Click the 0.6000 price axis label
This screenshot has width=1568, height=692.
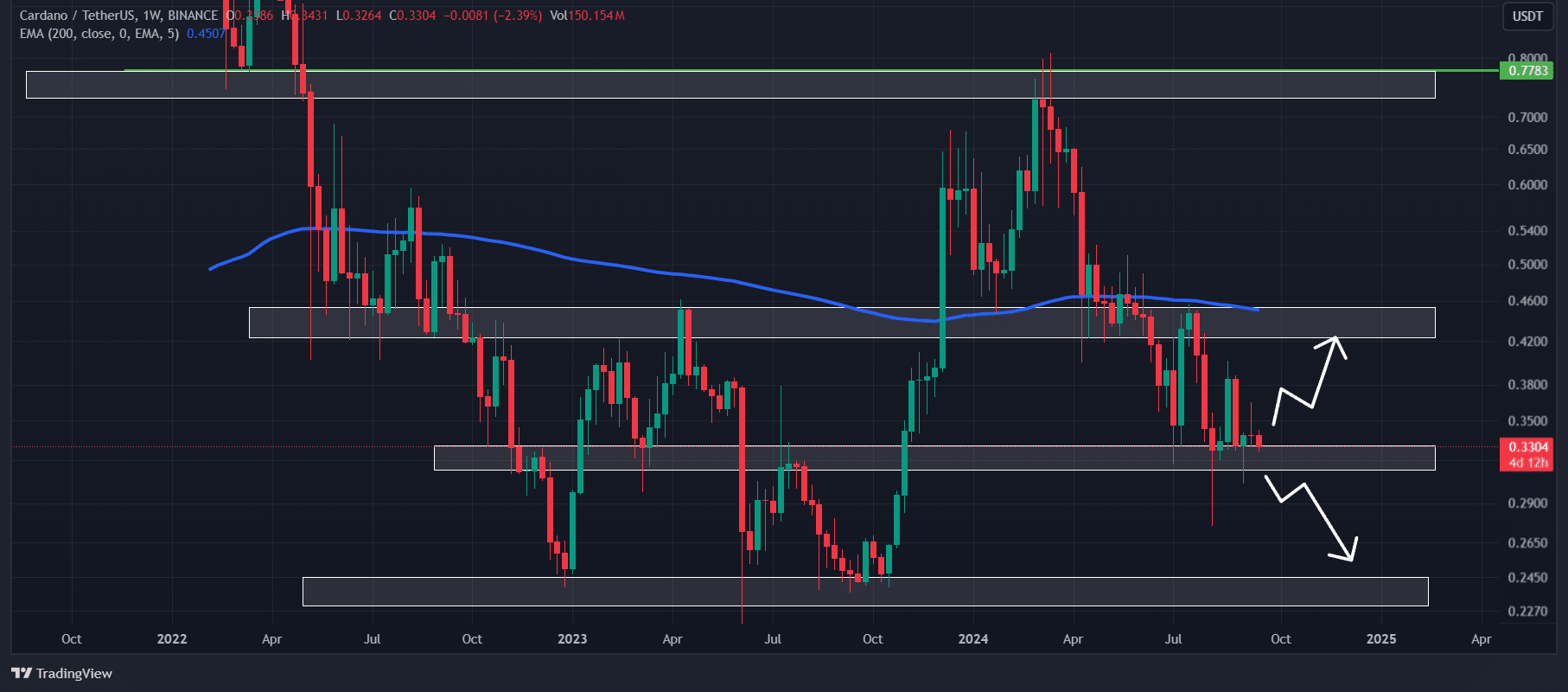1527,184
